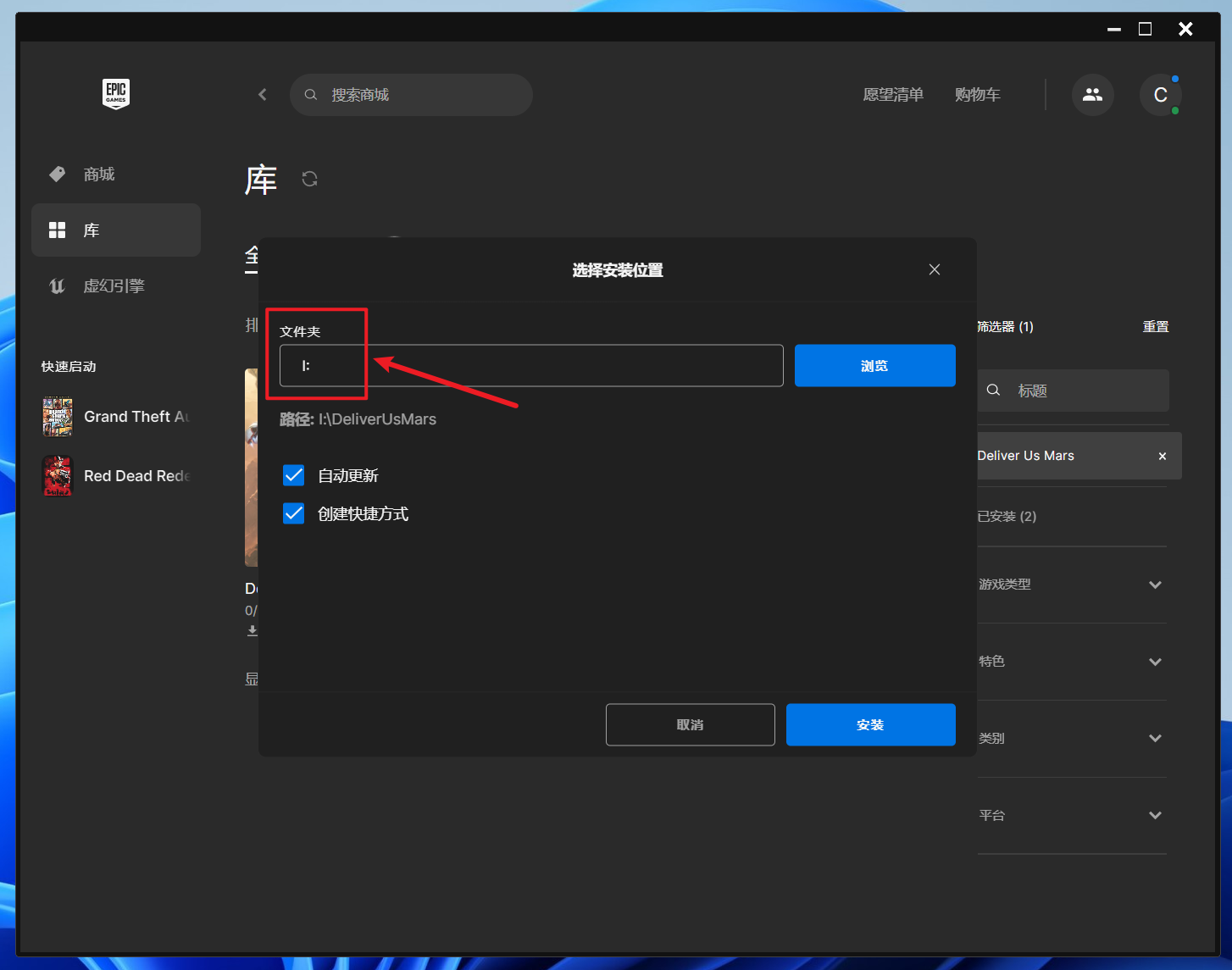Screen dimensions: 1232x970
Task: Open 虚幻引擎 in the sidebar
Action: [116, 286]
